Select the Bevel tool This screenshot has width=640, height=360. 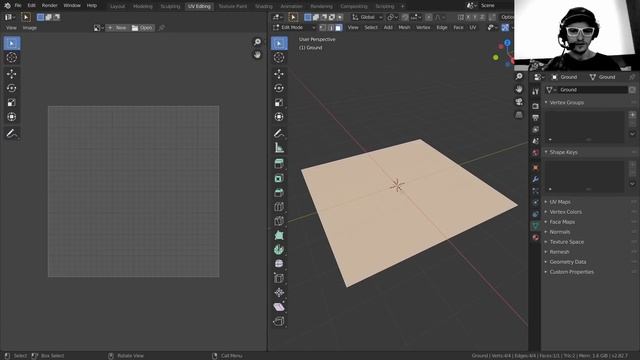[279, 193]
